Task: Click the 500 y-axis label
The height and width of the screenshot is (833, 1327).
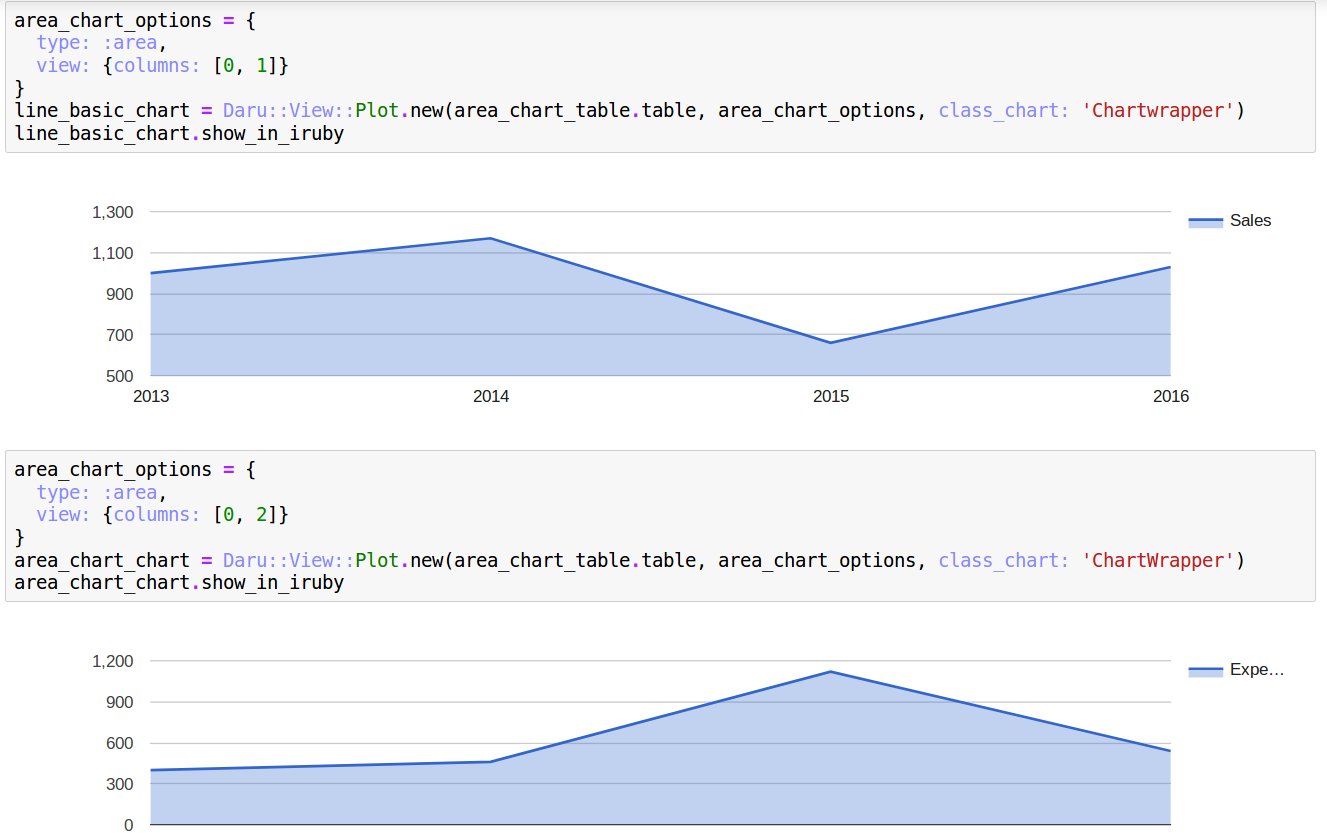Action: coord(119,376)
